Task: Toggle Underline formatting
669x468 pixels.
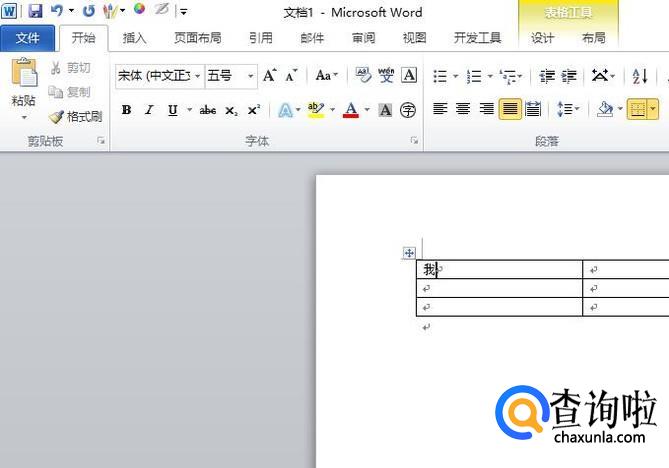Action: click(x=172, y=110)
